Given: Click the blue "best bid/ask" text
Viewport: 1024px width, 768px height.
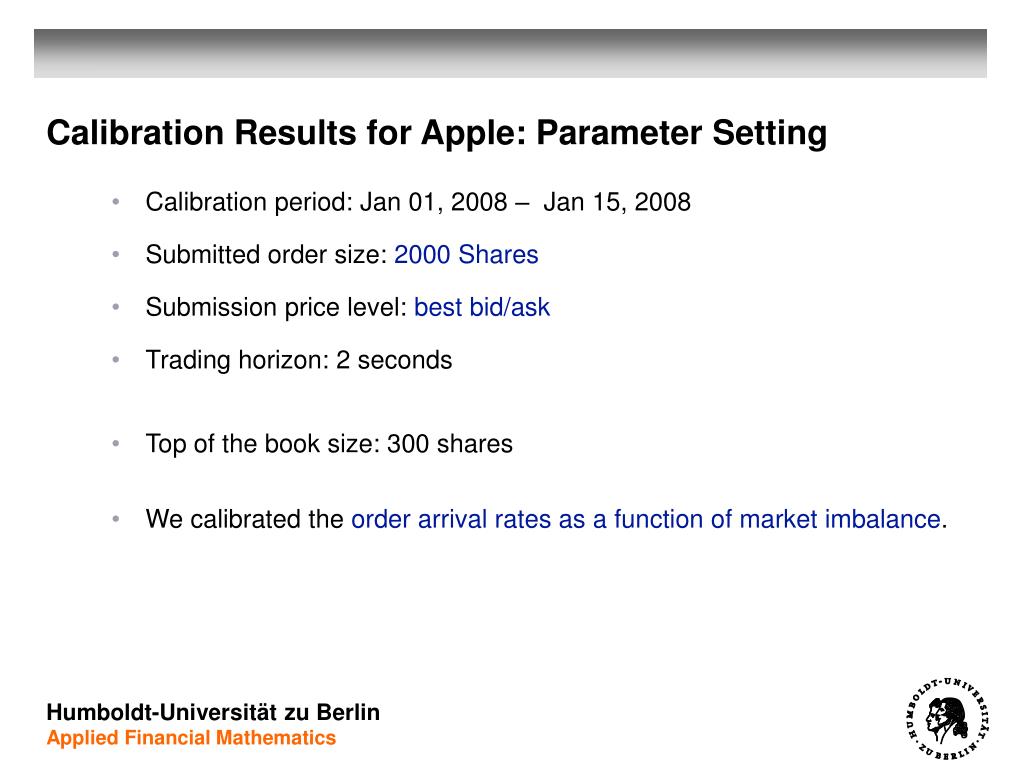Looking at the screenshot, I should pos(482,308).
